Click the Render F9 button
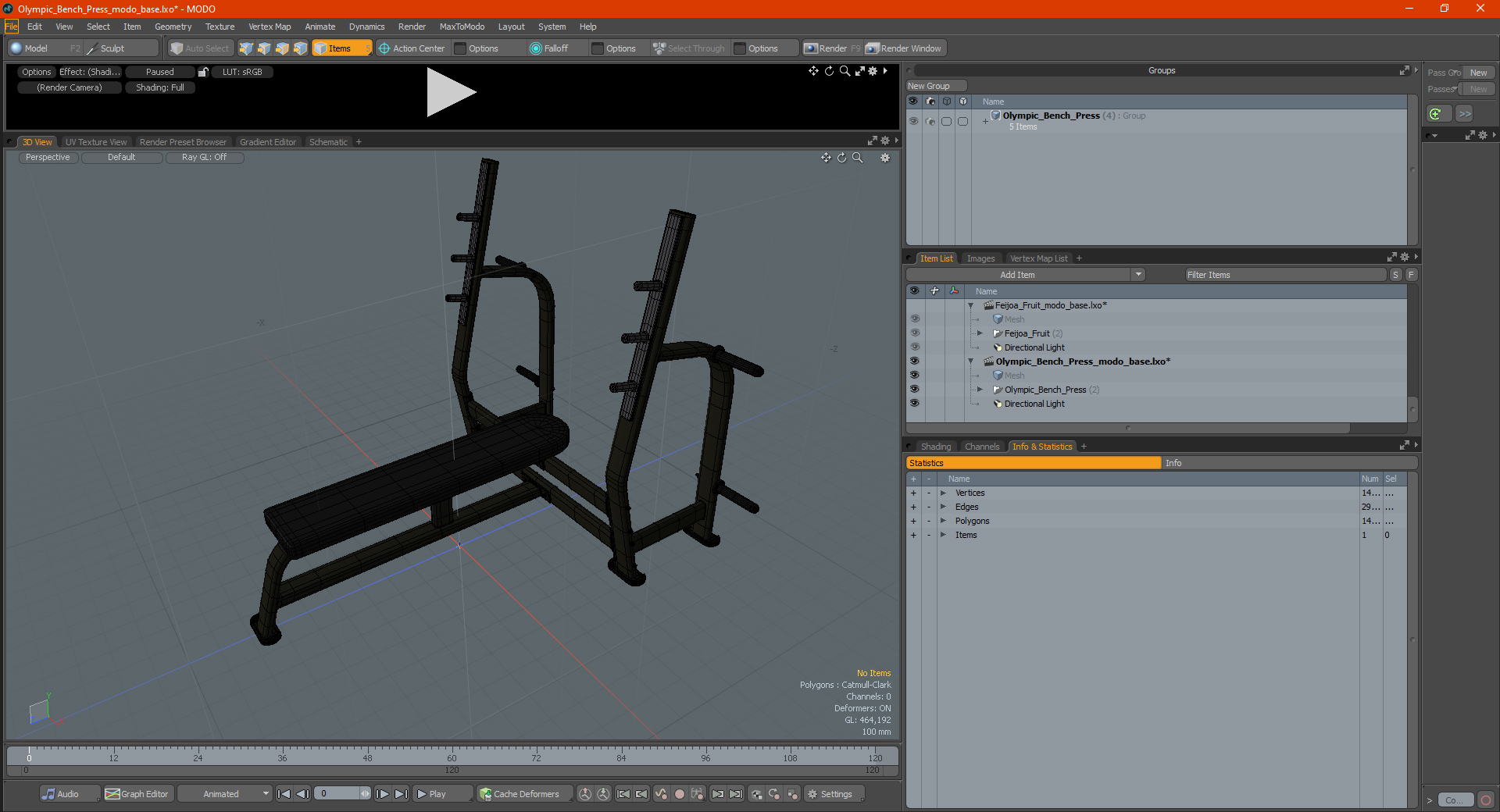The height and width of the screenshot is (812, 1500). 831,48
